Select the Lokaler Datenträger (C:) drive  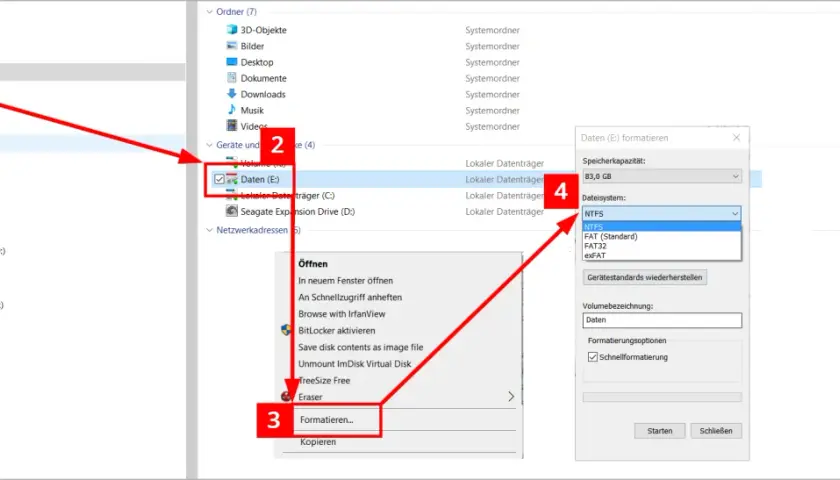click(288, 196)
